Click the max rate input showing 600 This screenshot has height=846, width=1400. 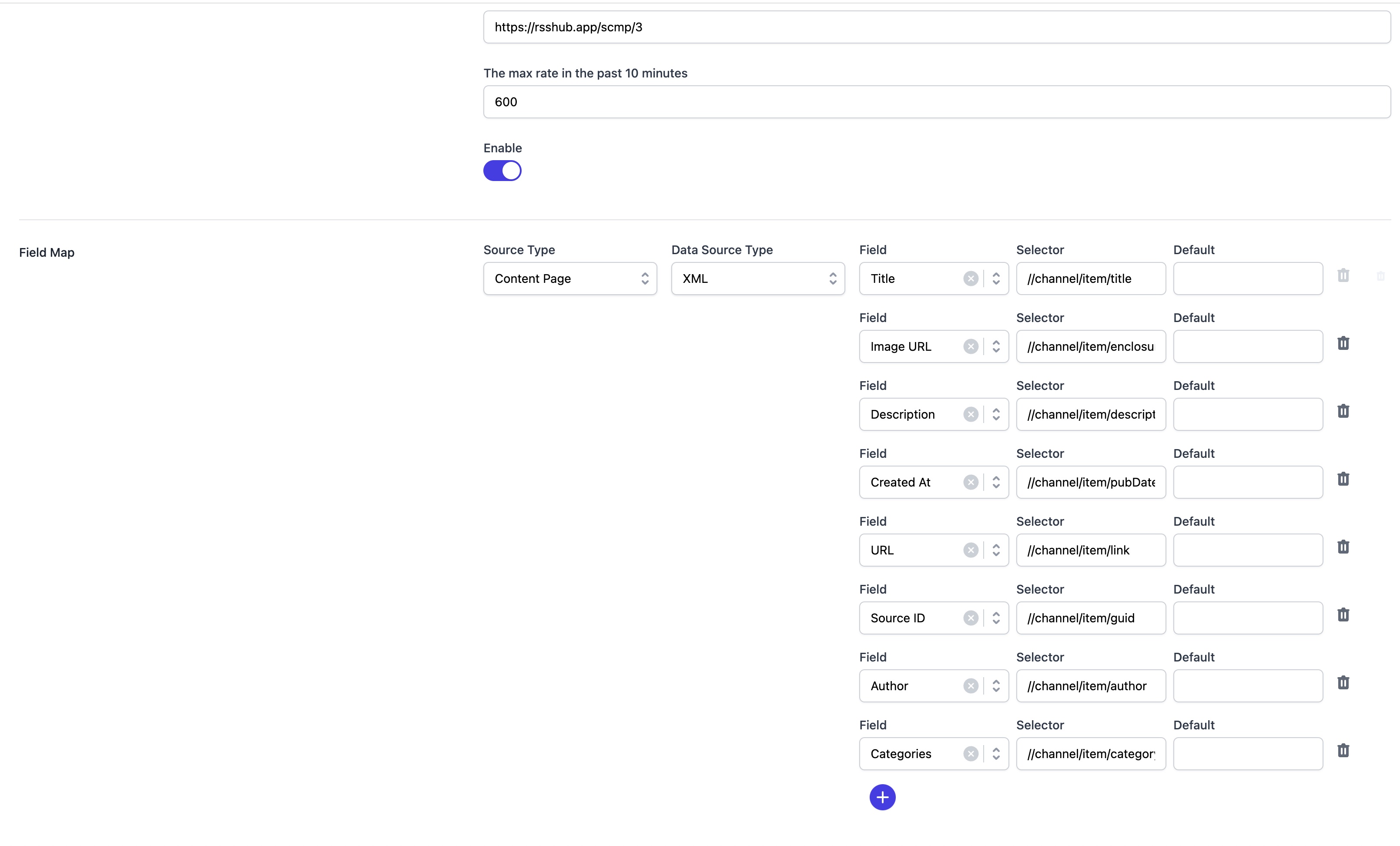(x=936, y=102)
